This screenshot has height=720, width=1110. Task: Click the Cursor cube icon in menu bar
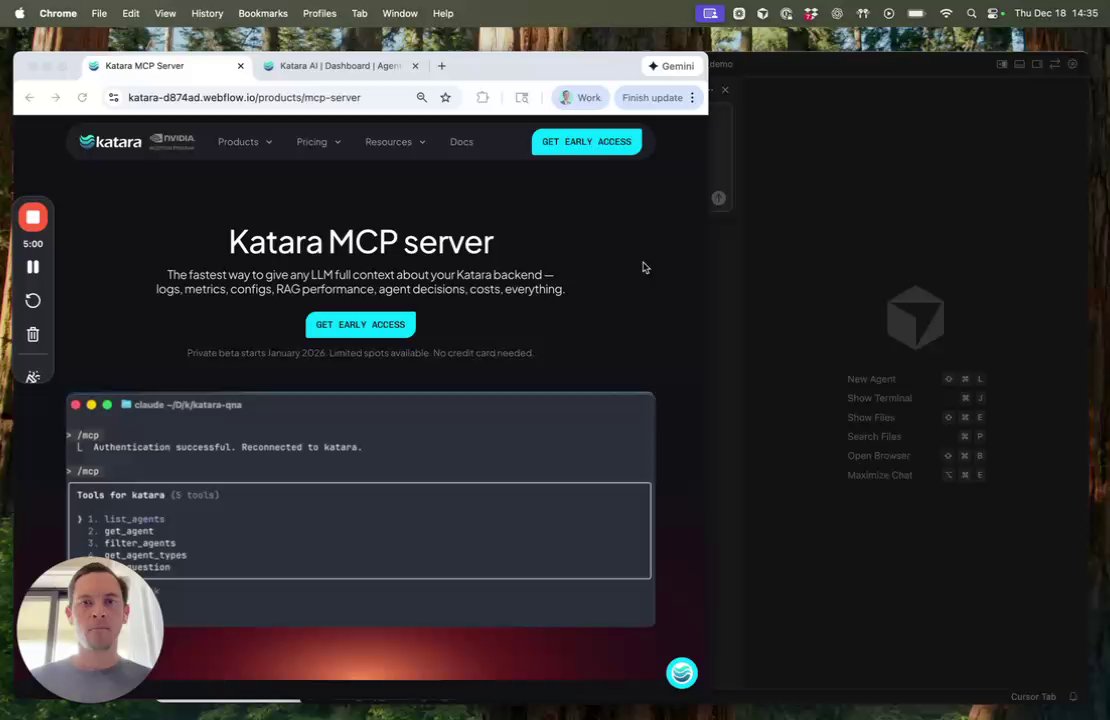tap(762, 13)
